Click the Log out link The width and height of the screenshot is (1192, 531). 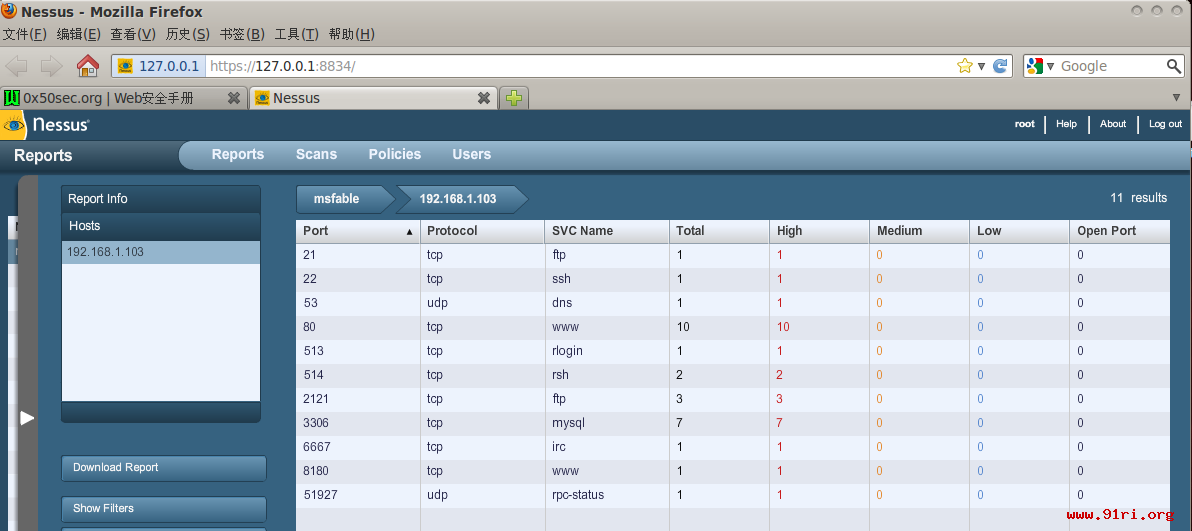(x=1165, y=124)
